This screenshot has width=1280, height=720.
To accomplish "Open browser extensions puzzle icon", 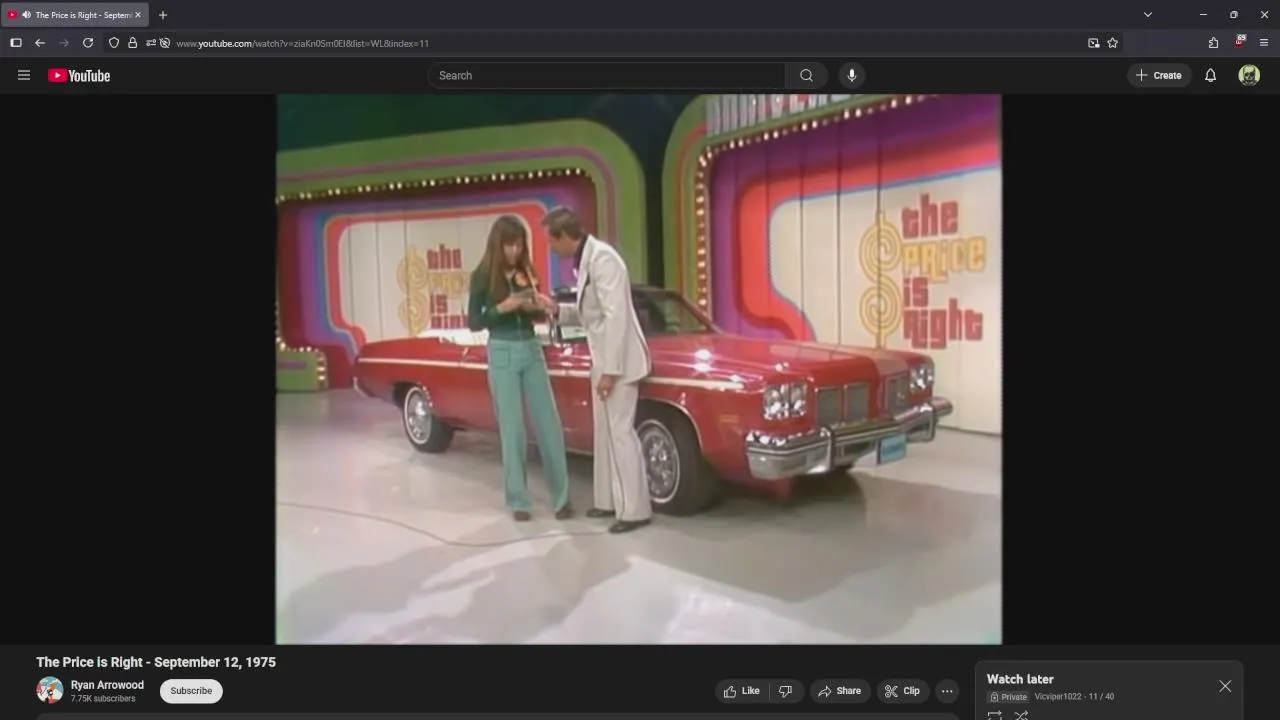I will [1213, 43].
